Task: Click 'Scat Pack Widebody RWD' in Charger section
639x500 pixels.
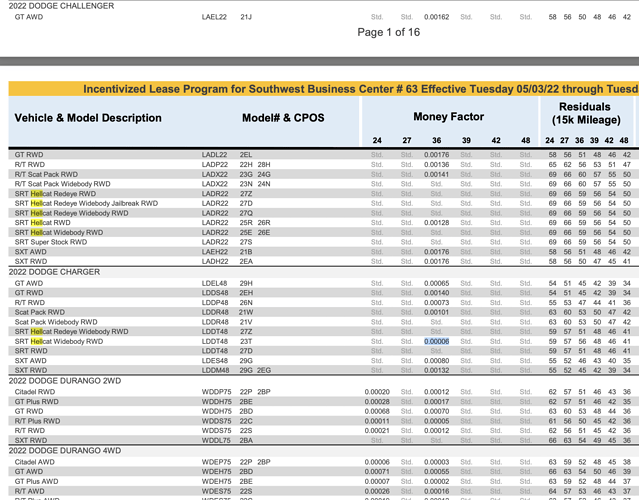Action: 56,322
